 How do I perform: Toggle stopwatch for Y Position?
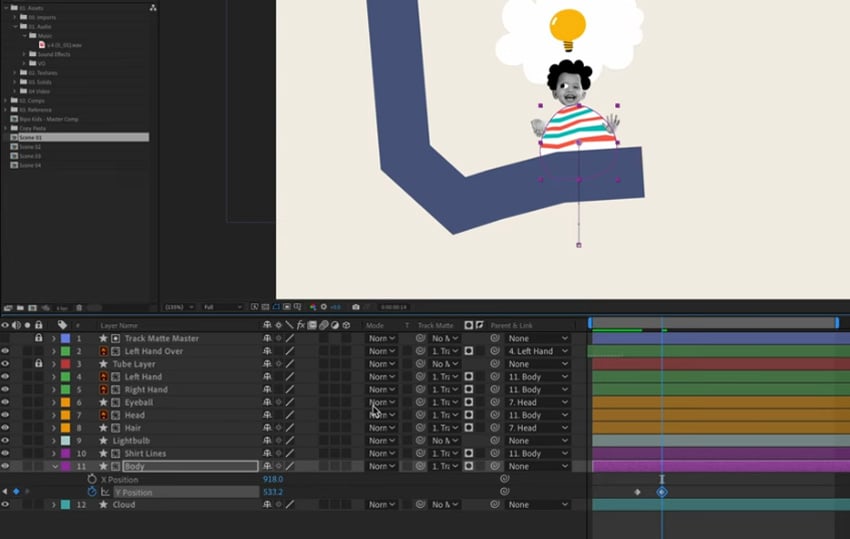click(92, 492)
